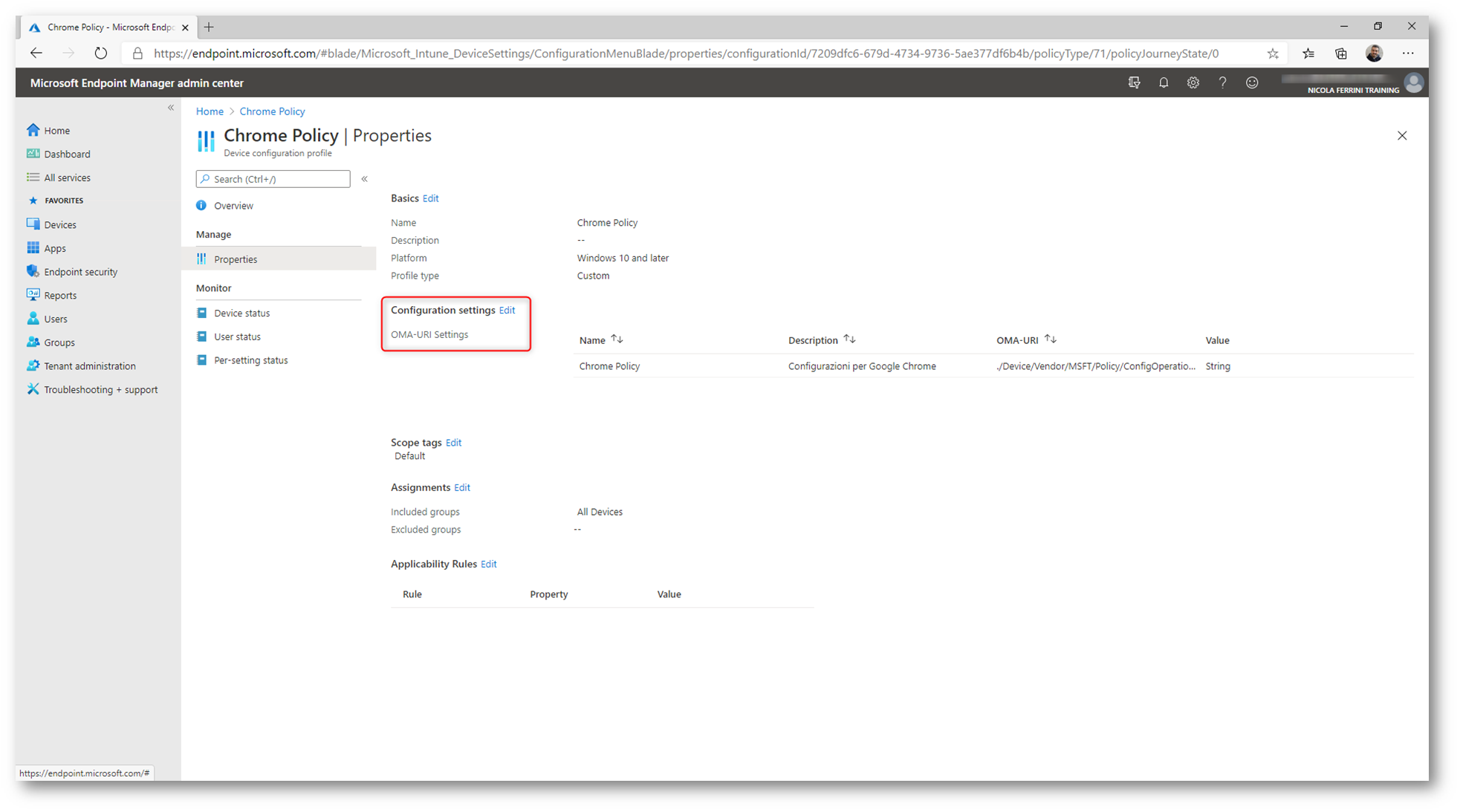Close the Chrome Policy browser tab
Screen dimensions: 1460x812
(185, 27)
